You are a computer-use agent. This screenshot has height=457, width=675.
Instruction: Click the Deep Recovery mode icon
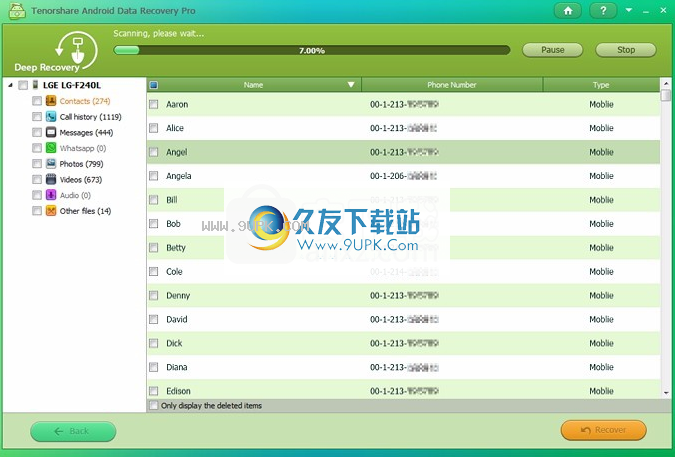pos(77,51)
